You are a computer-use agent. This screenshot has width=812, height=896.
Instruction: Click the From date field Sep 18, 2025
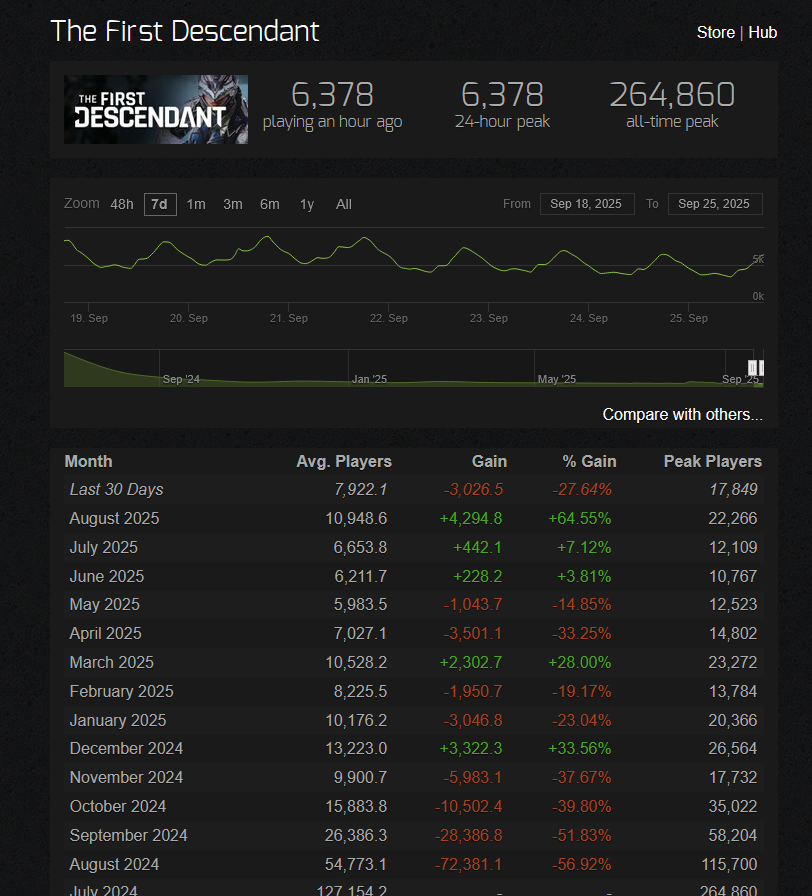[x=587, y=204]
